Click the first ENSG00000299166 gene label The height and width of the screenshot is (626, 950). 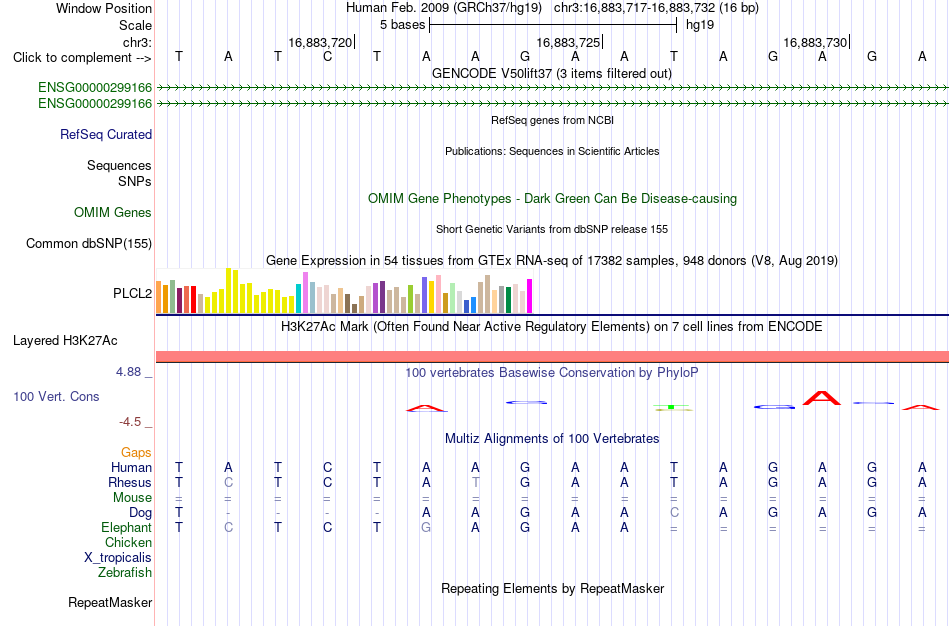click(x=95, y=87)
